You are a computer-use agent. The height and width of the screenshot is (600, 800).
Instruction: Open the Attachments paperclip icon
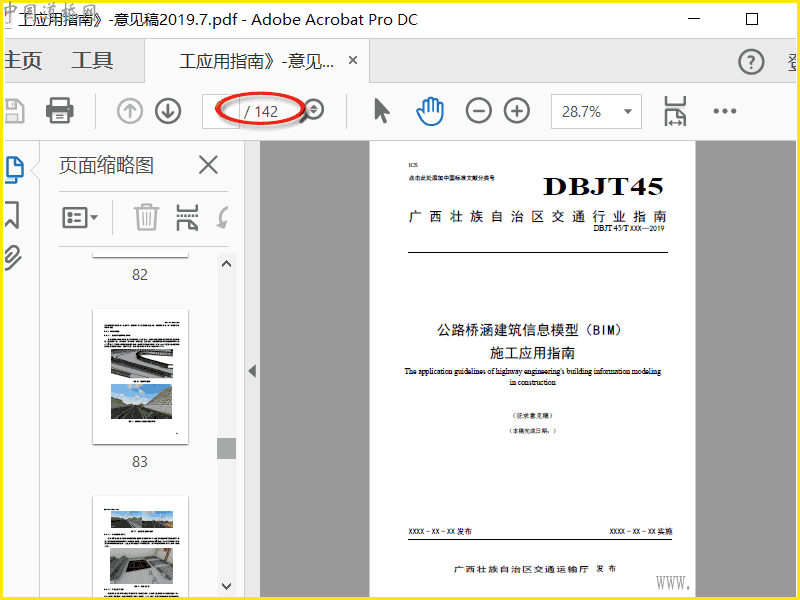13,257
